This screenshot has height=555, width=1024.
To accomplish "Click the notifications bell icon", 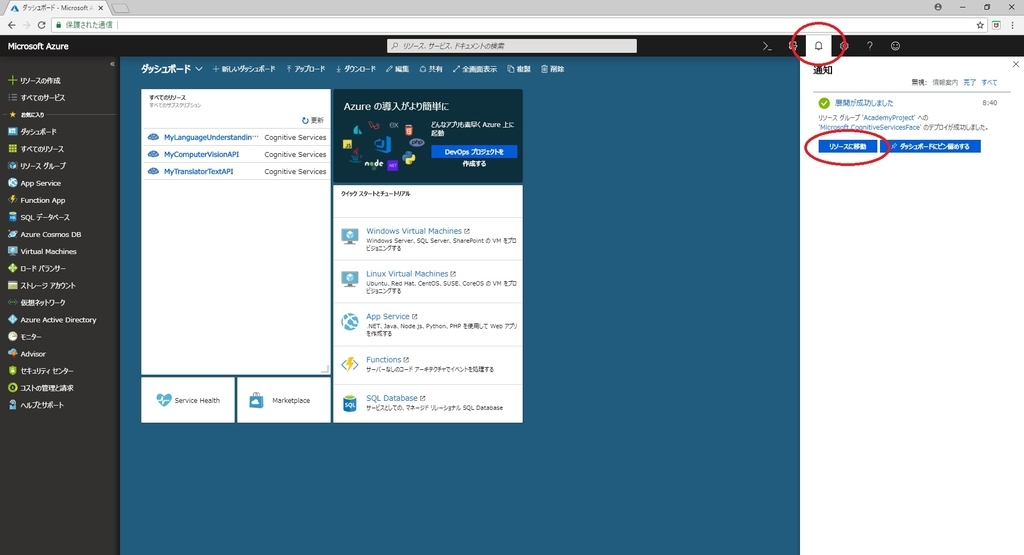I will pyautogui.click(x=818, y=46).
